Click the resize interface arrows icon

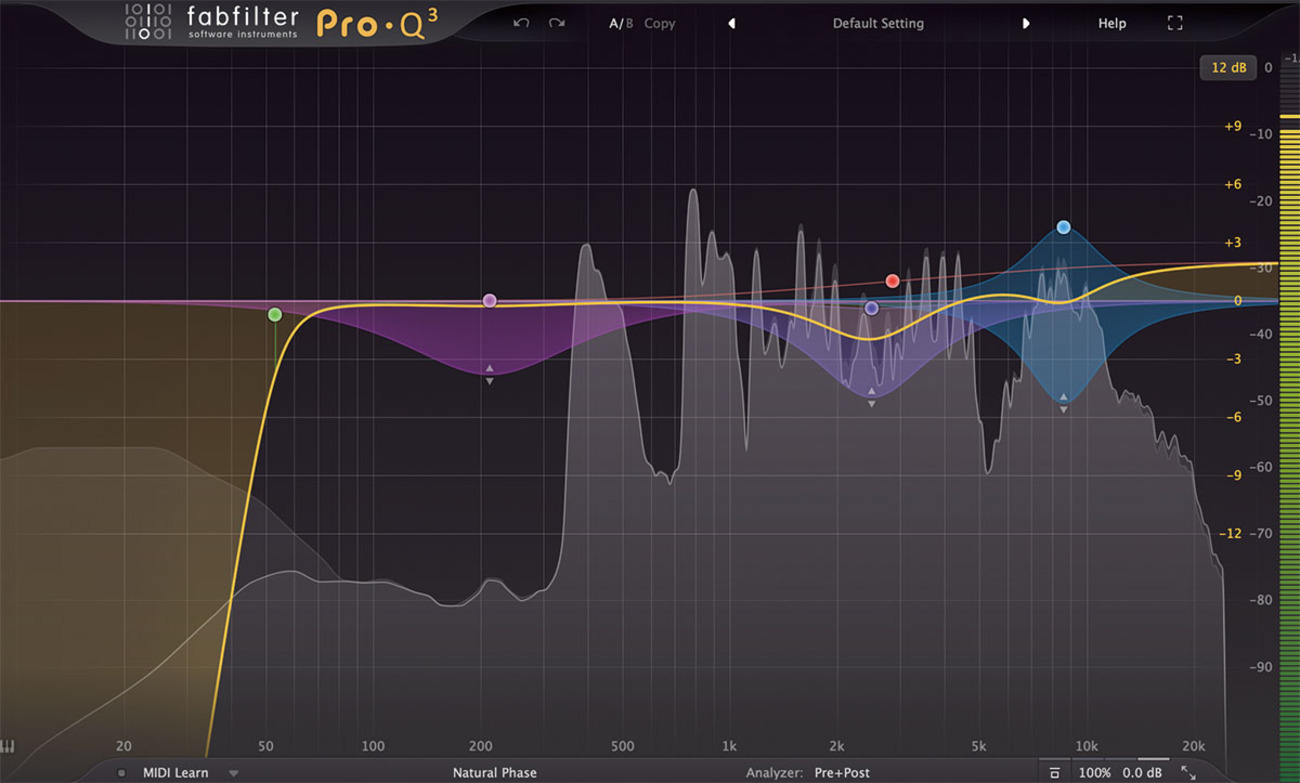[1188, 772]
